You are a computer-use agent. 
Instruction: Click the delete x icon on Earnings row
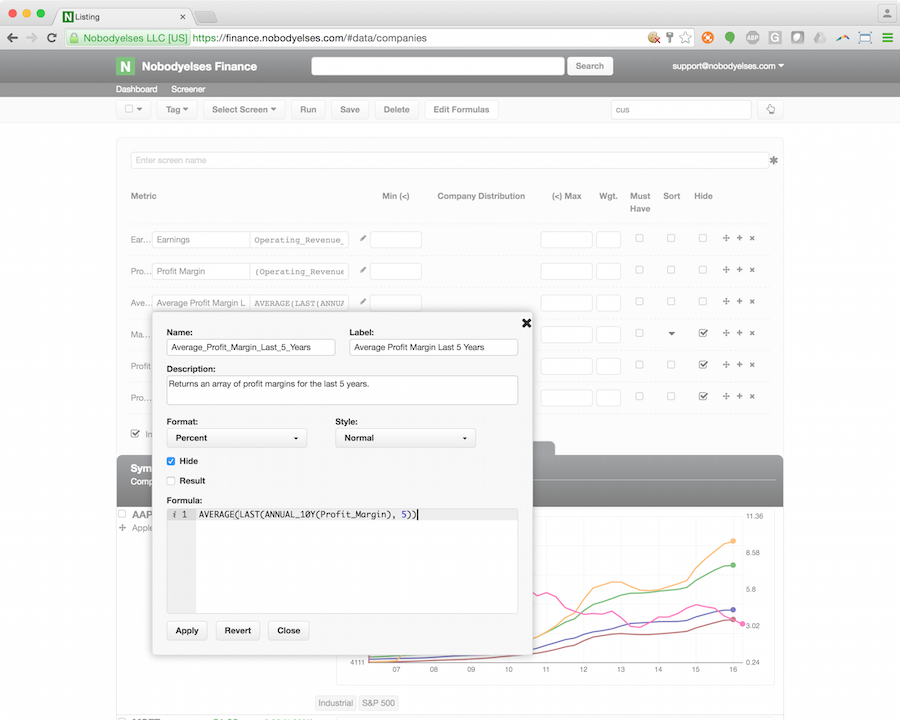click(752, 239)
